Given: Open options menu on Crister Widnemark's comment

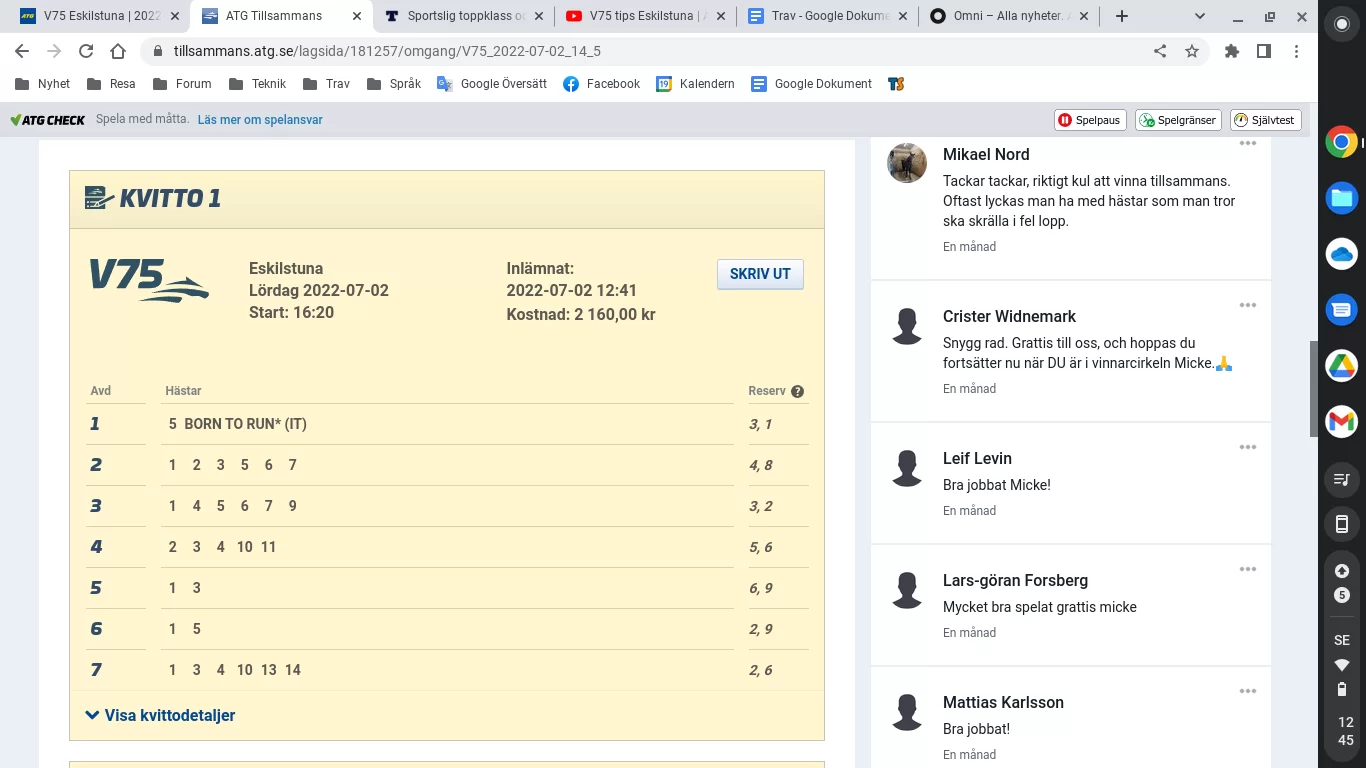Looking at the screenshot, I should [x=1247, y=305].
